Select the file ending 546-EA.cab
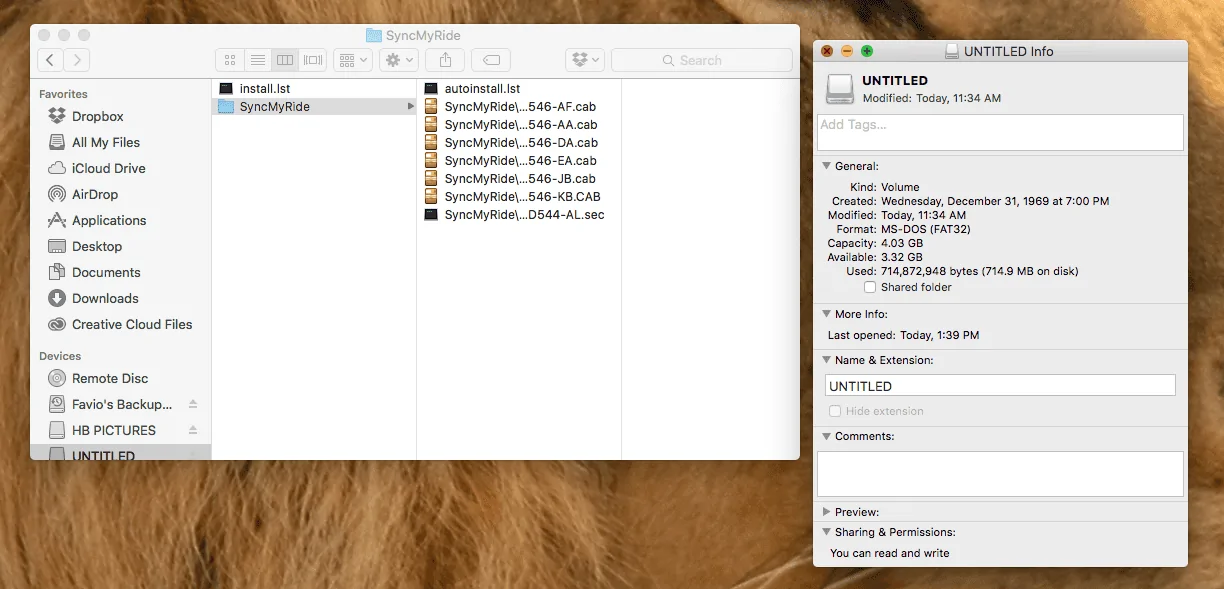The height and width of the screenshot is (589, 1224). pyautogui.click(x=518, y=161)
